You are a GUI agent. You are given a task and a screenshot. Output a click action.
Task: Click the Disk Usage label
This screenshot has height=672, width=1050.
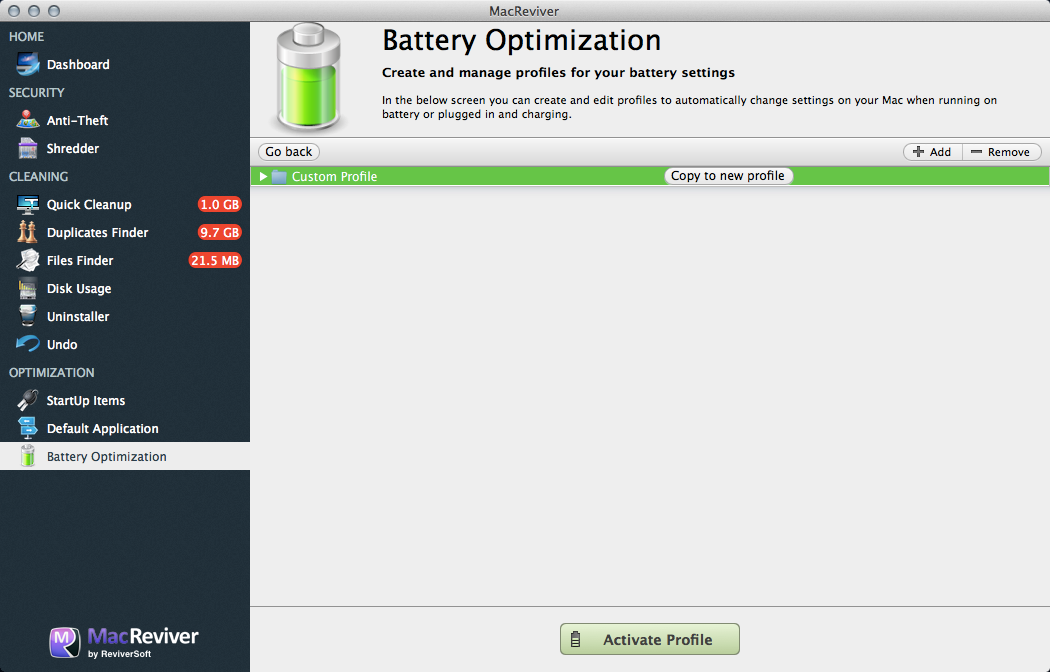coord(79,288)
